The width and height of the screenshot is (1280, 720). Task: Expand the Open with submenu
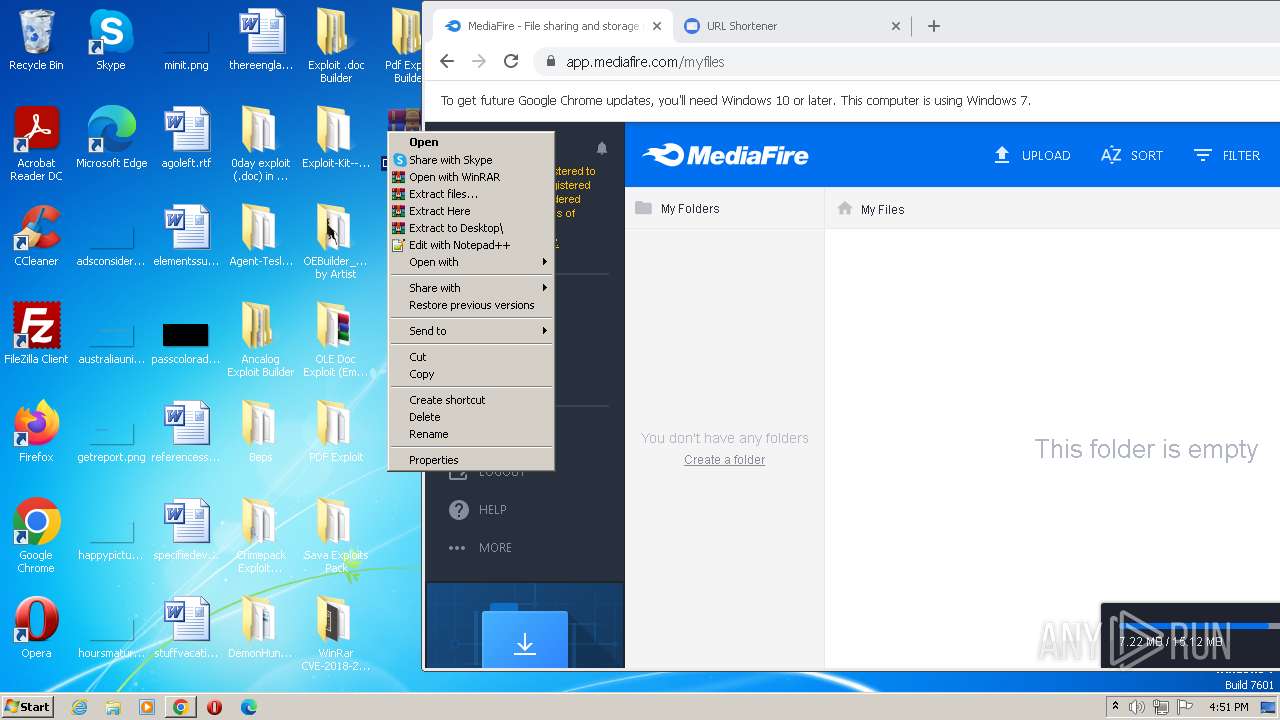coord(471,262)
